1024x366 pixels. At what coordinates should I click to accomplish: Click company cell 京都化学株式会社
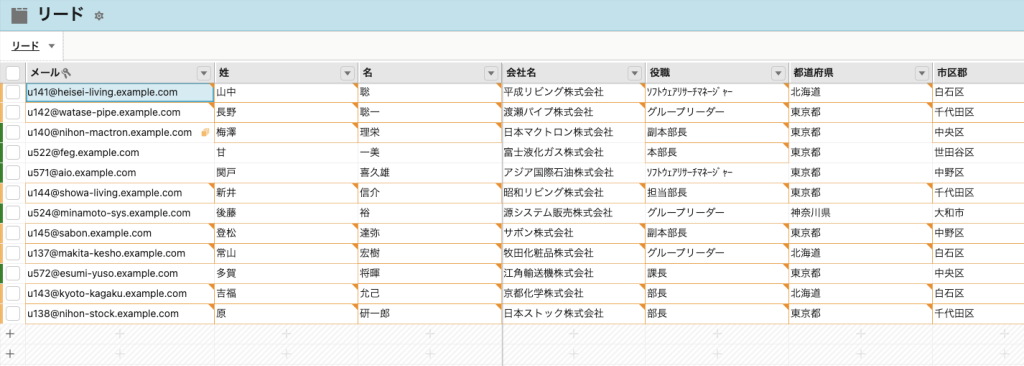click(x=573, y=293)
